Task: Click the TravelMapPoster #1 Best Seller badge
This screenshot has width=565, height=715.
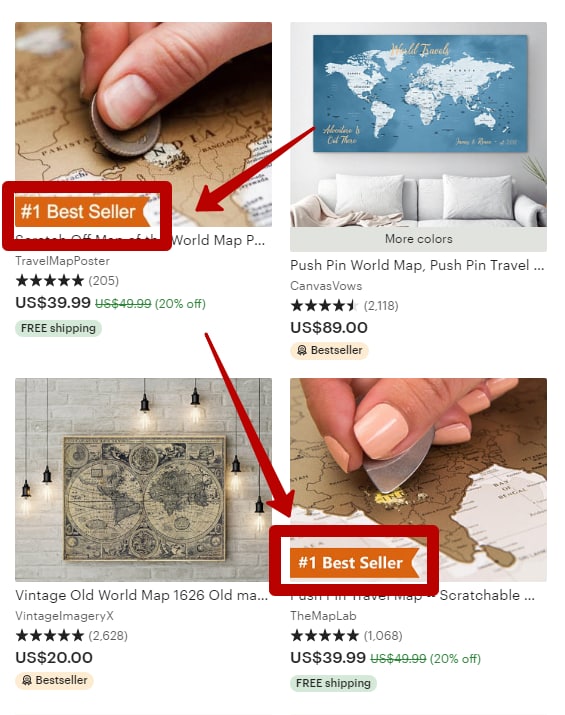Action: 83,212
